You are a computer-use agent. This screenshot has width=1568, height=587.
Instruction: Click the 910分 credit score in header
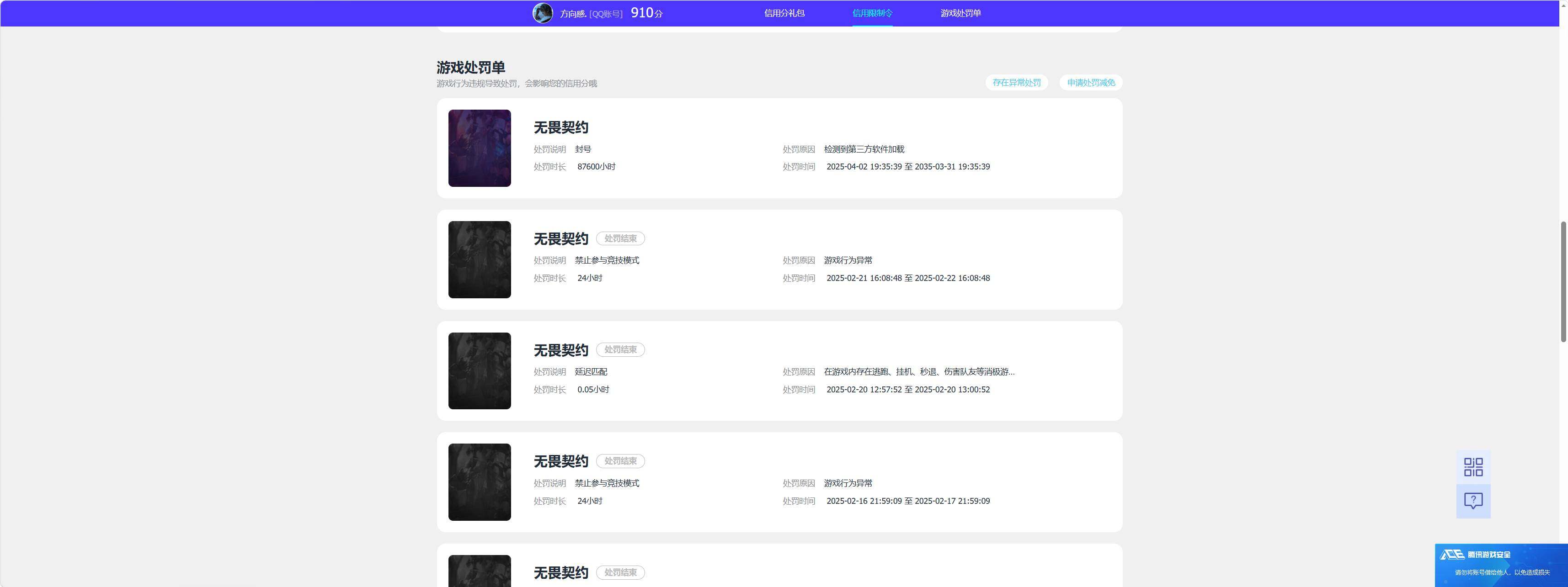646,13
